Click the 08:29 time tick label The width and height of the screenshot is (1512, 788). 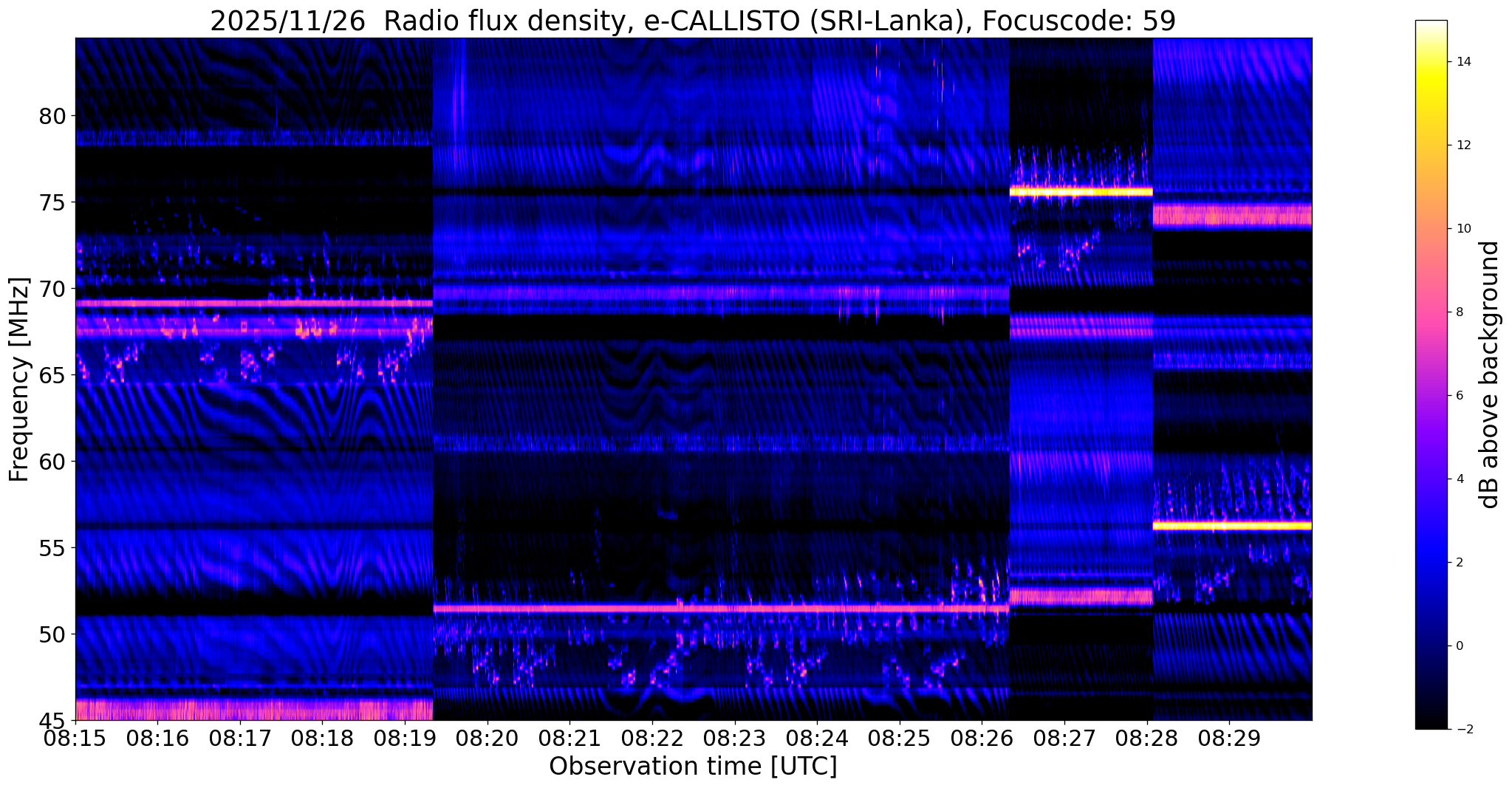coord(1229,738)
